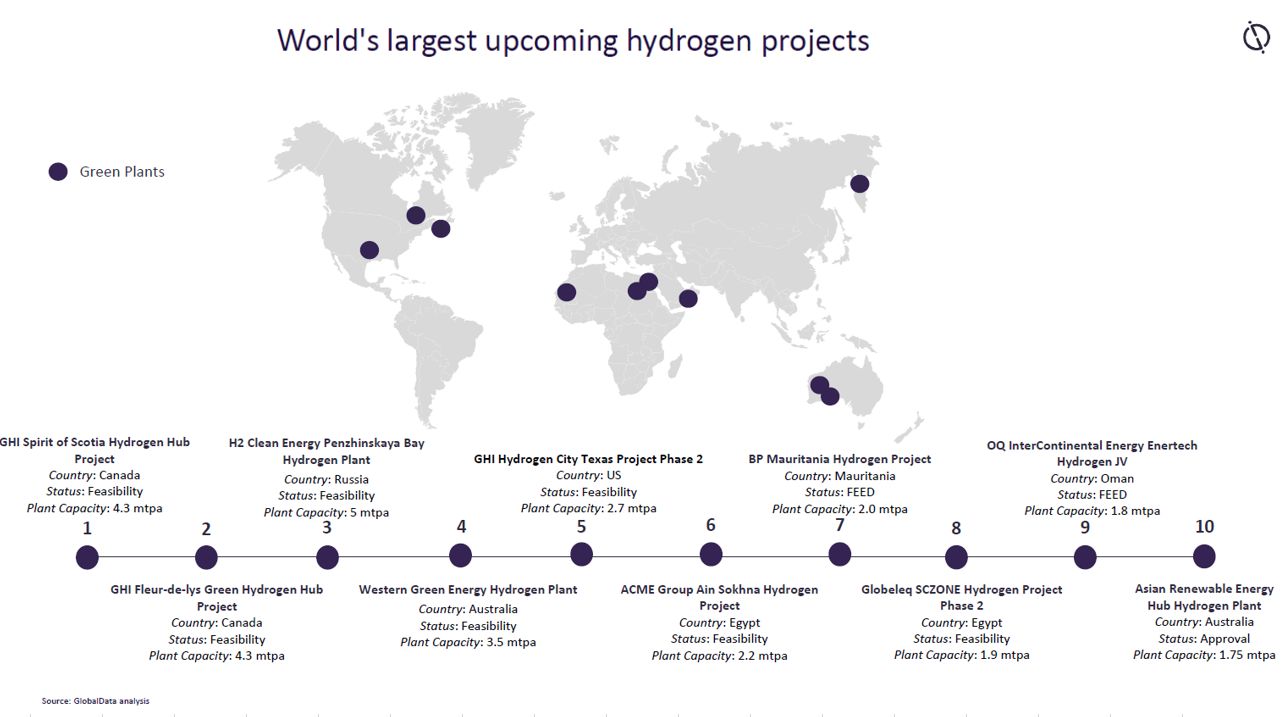This screenshot has width=1285, height=717.
Task: Select timeline marker number 8
Action: pyautogui.click(x=956, y=557)
